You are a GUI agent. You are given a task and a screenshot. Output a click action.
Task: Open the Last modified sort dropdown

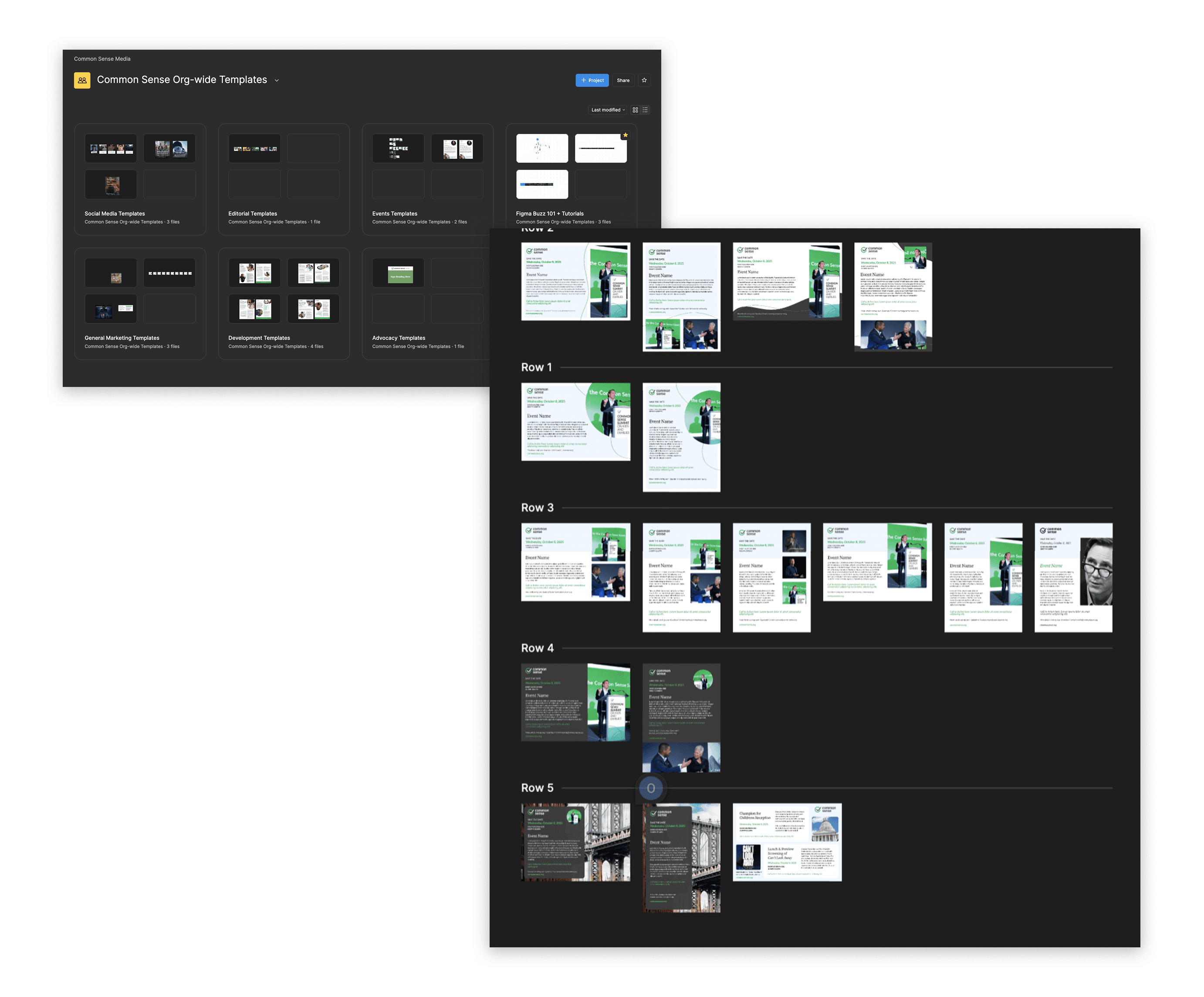click(x=608, y=110)
